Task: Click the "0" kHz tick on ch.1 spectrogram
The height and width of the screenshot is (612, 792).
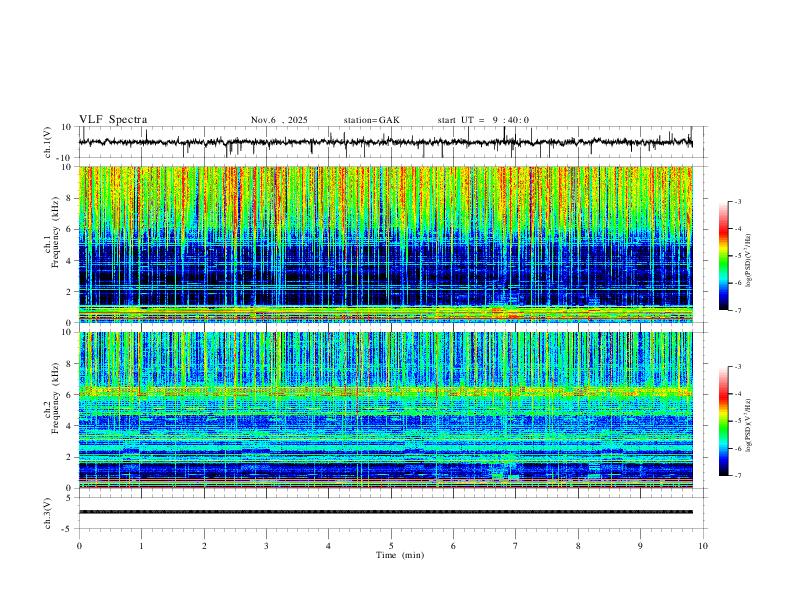Action: 69,323
